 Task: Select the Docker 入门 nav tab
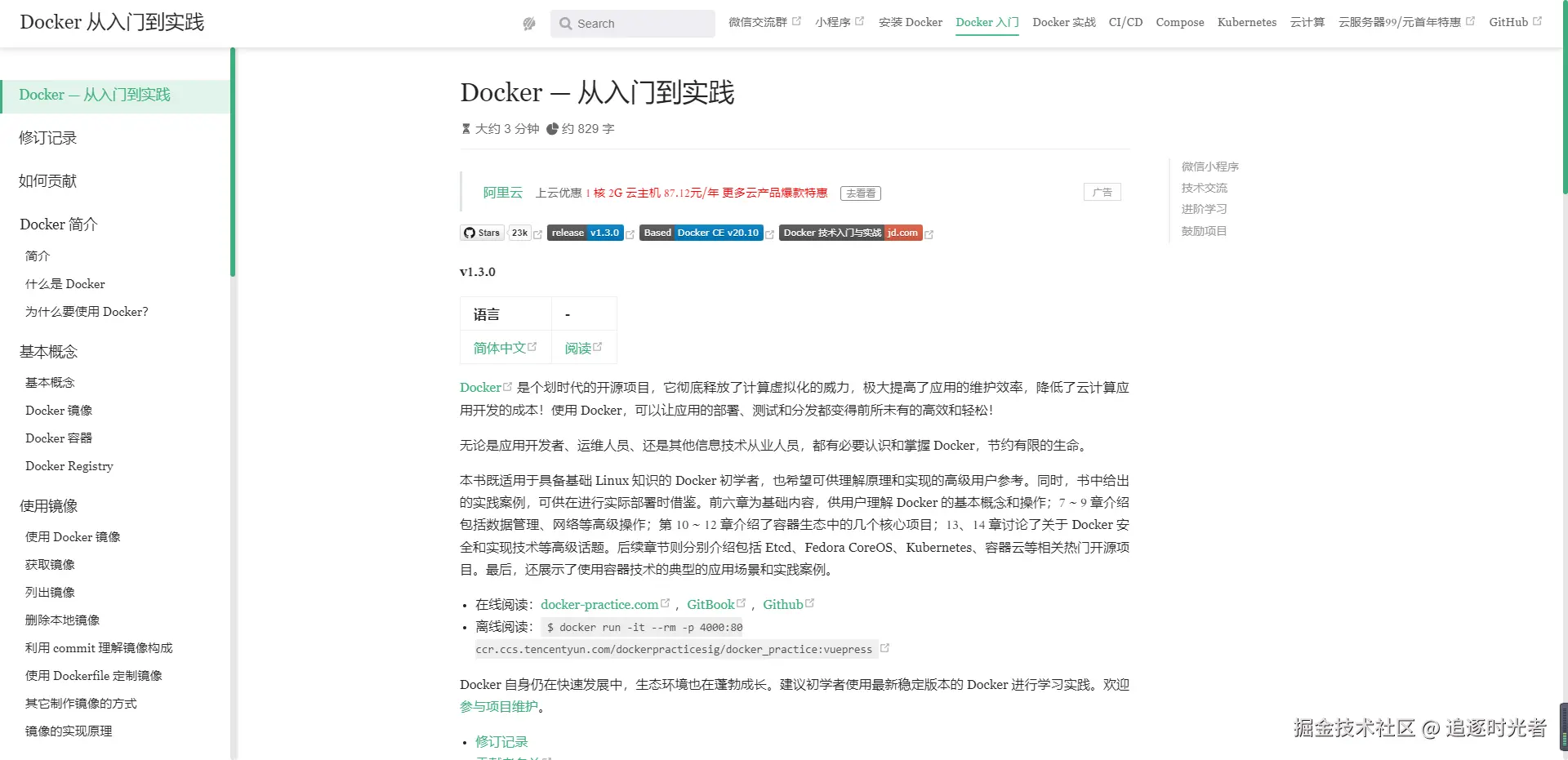click(987, 22)
